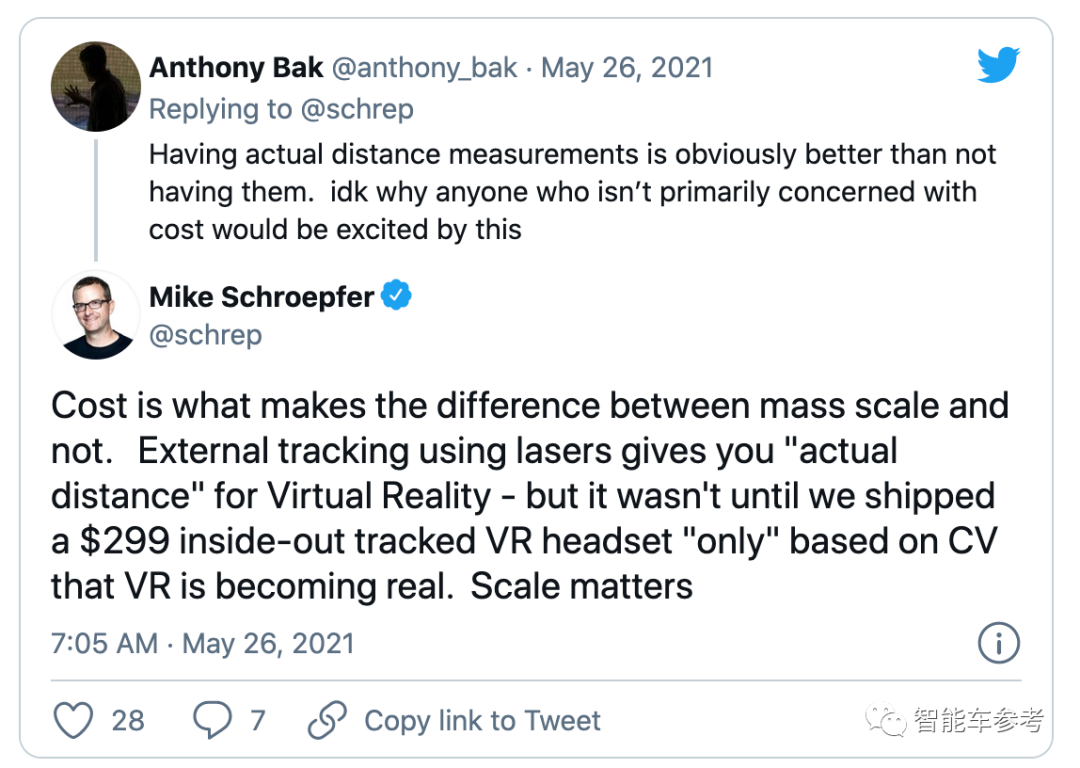The width and height of the screenshot is (1080, 768).
Task: Open the @schrep handle under Mike's name
Action: (x=206, y=335)
